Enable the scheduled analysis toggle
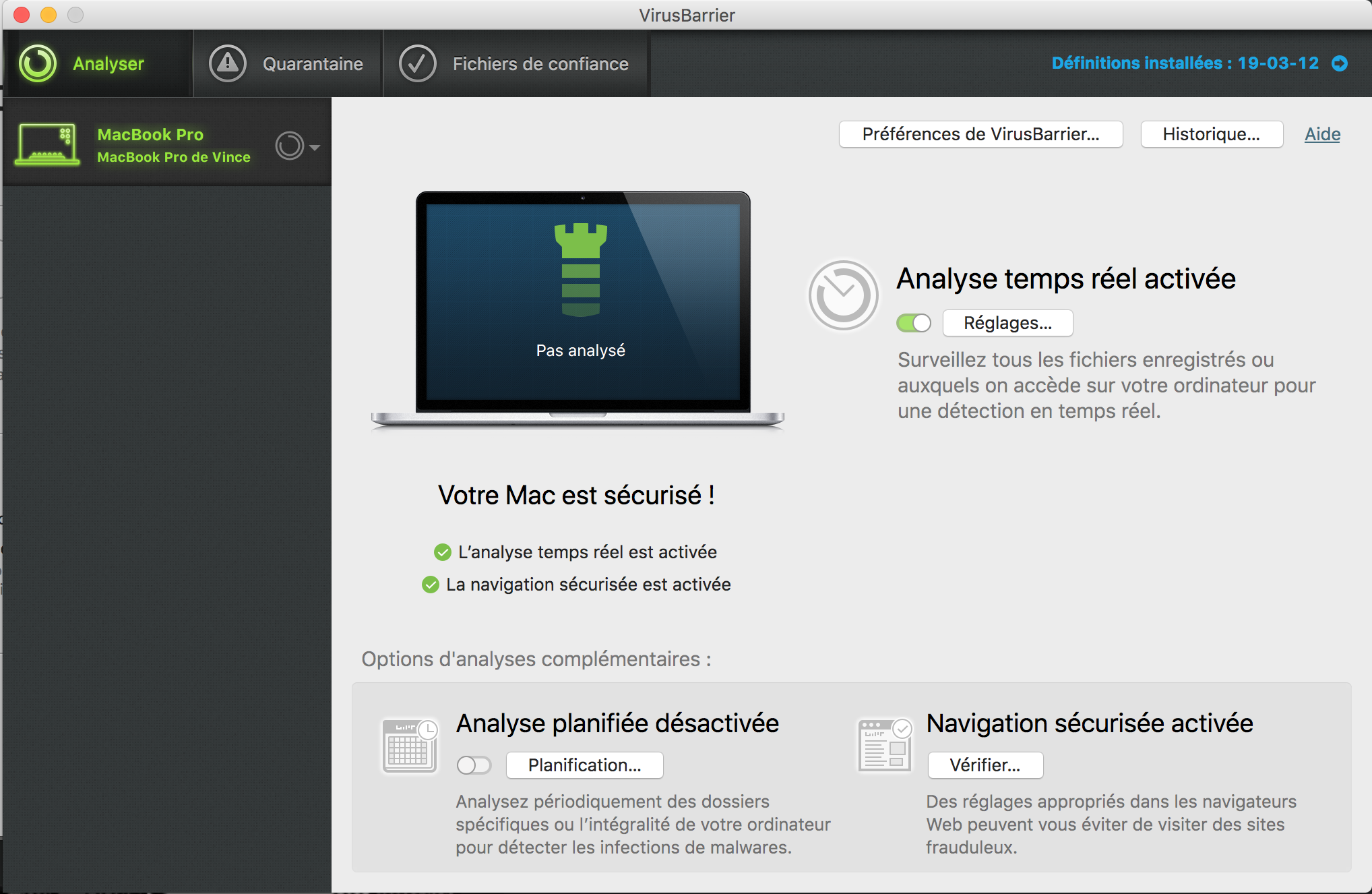The height and width of the screenshot is (894, 1372). click(x=474, y=765)
